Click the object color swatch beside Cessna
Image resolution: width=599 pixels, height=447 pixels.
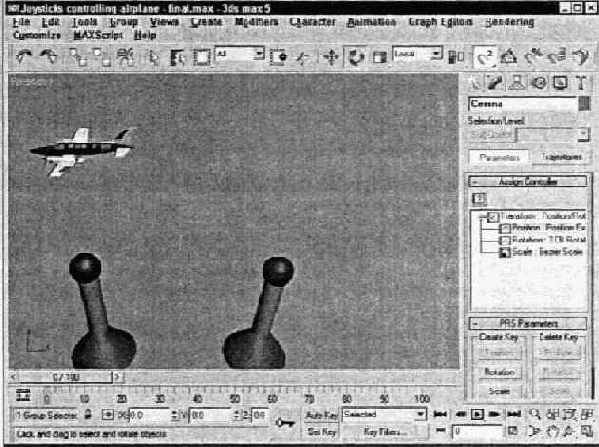583,104
